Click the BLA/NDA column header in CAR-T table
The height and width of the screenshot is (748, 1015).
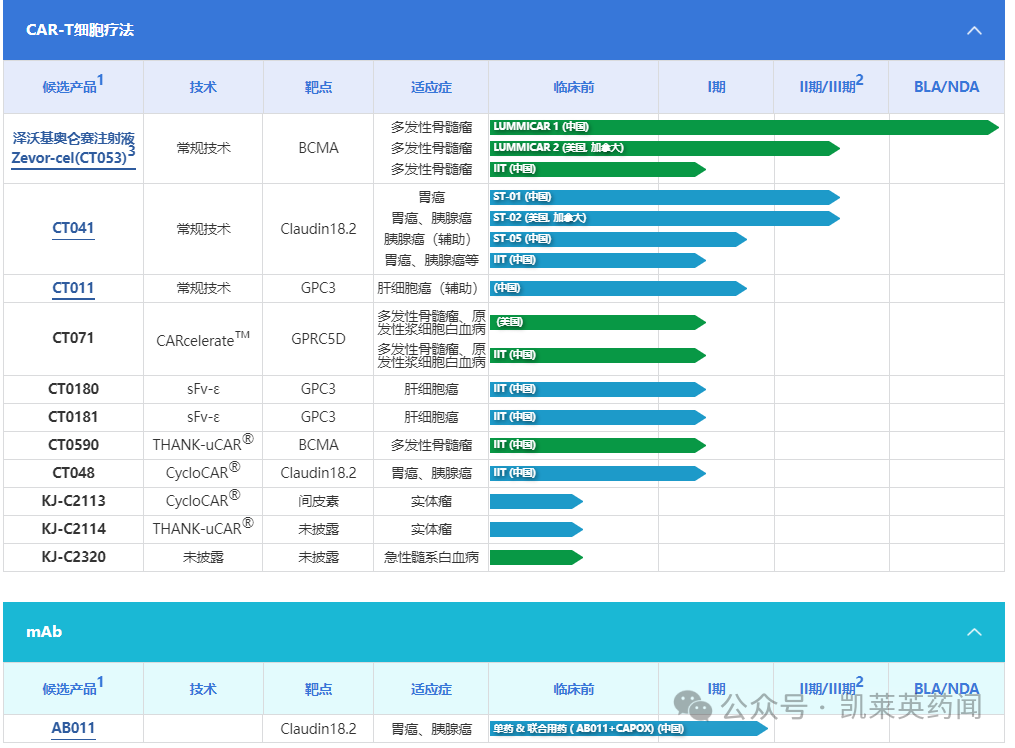pos(946,87)
